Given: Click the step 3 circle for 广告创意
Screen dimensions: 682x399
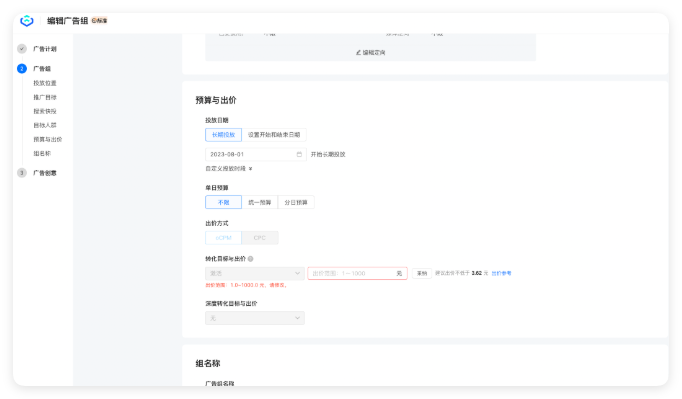Looking at the screenshot, I should [22, 173].
